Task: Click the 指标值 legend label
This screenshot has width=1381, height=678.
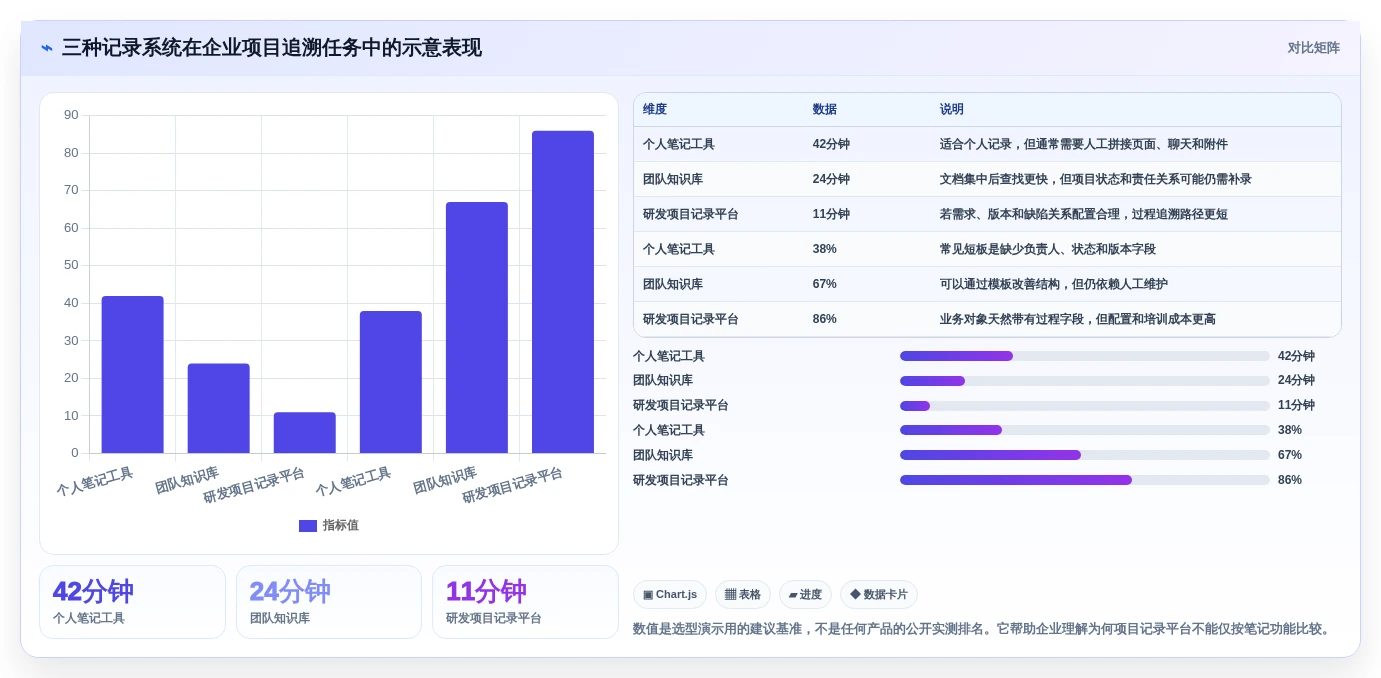Action: (x=340, y=526)
